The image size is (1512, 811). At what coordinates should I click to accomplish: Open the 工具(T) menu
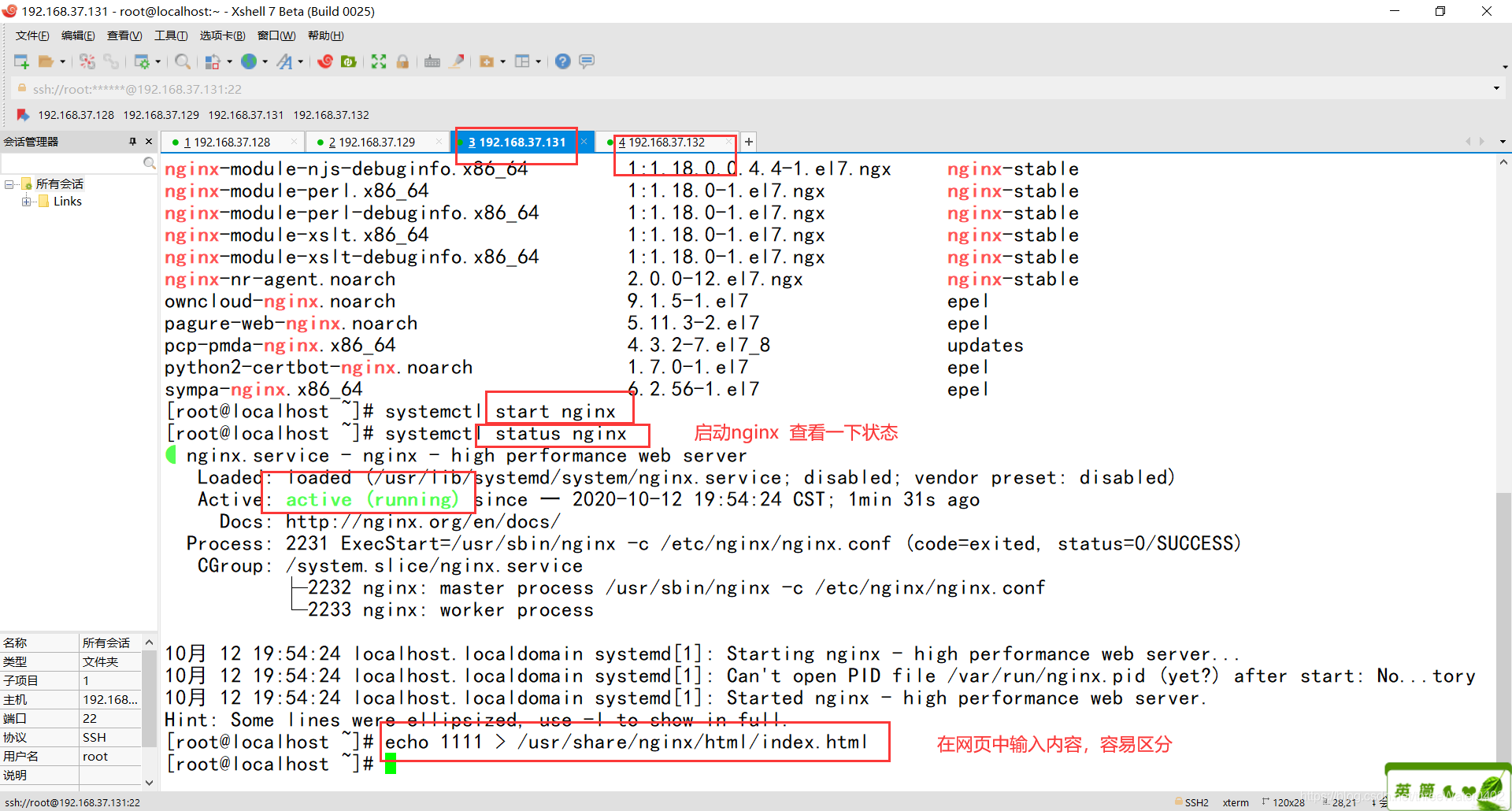point(171,35)
